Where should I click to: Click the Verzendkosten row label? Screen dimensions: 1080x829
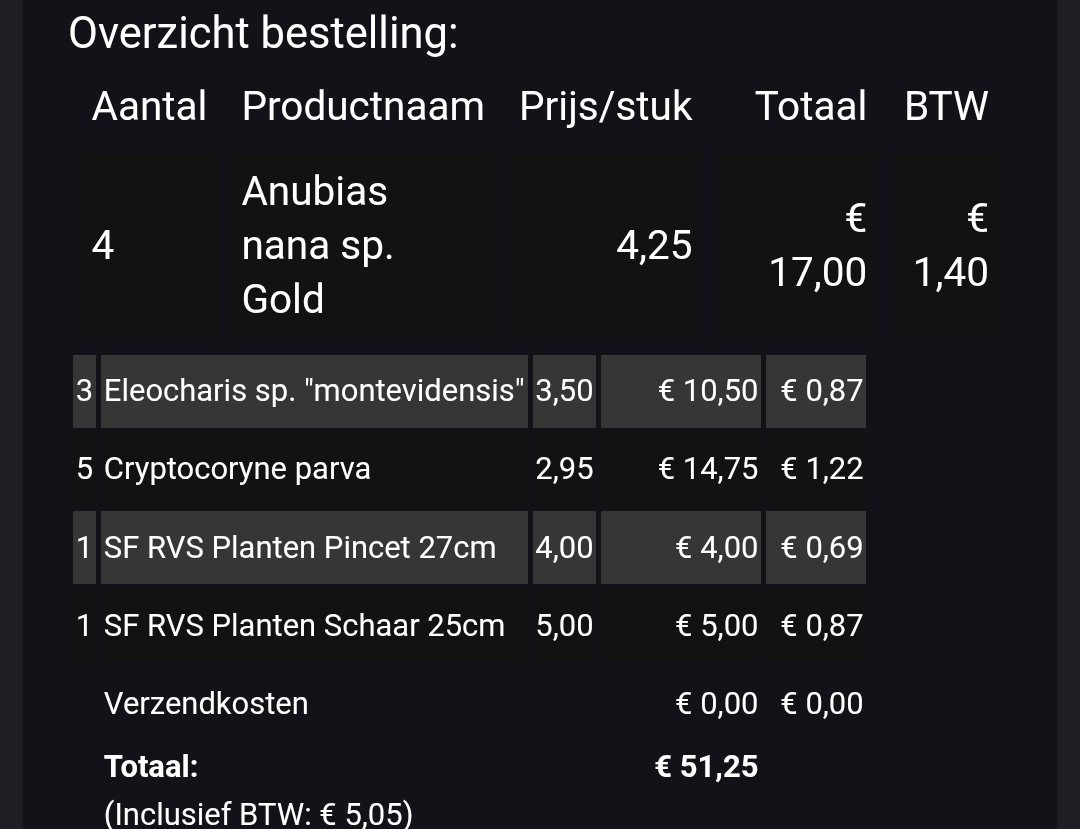(x=206, y=703)
